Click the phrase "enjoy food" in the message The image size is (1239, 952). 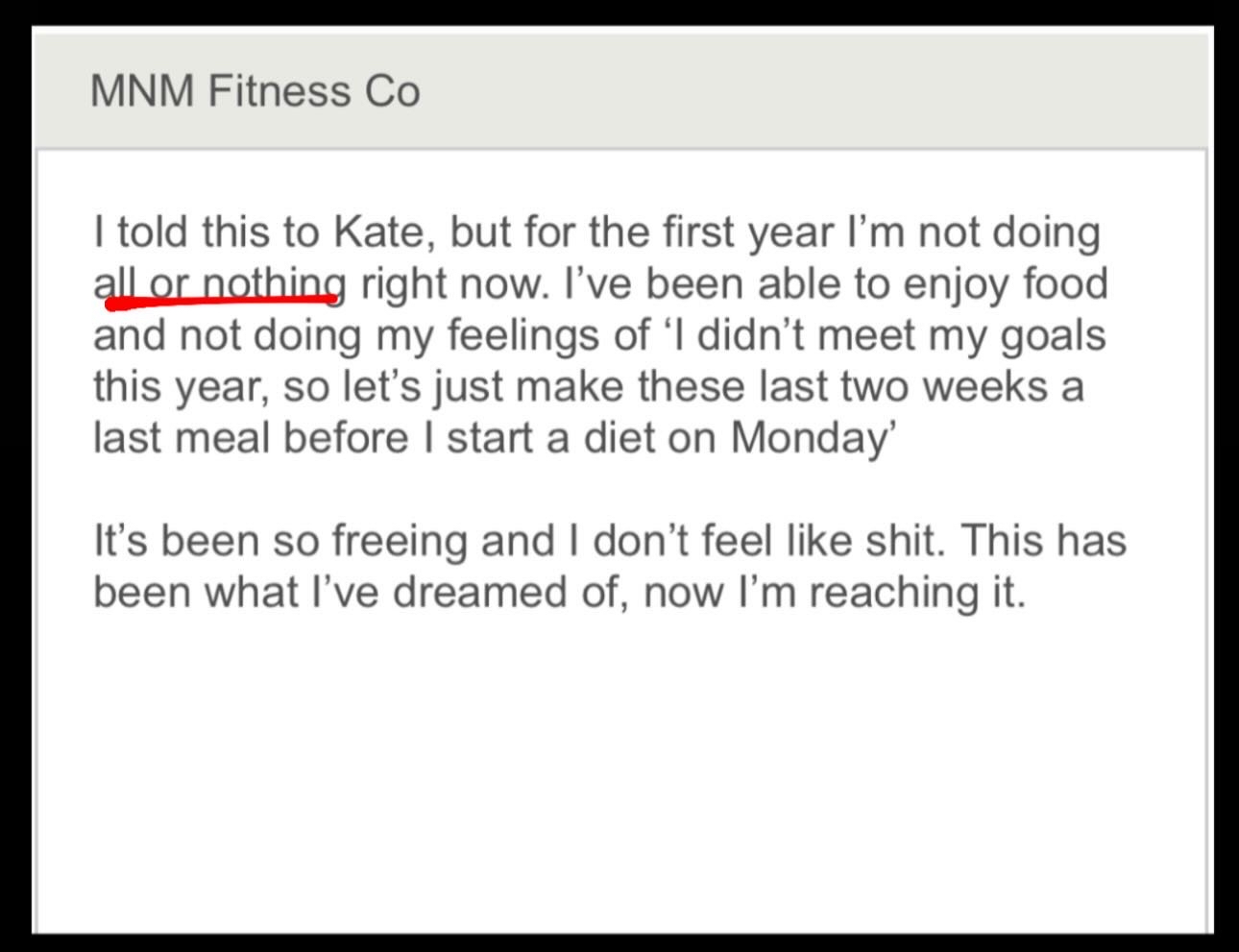point(1006,284)
